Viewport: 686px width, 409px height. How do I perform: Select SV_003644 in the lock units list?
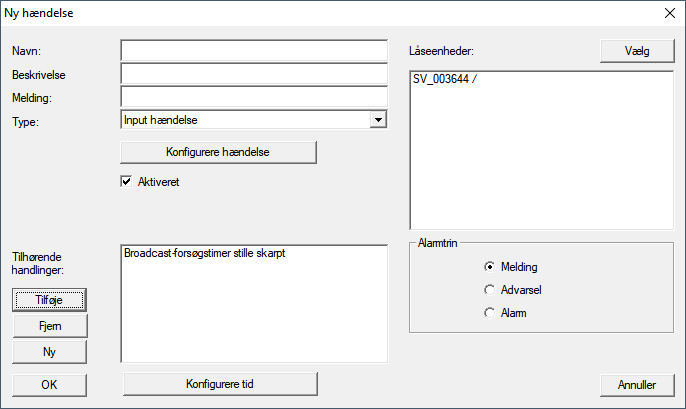pyautogui.click(x=445, y=80)
